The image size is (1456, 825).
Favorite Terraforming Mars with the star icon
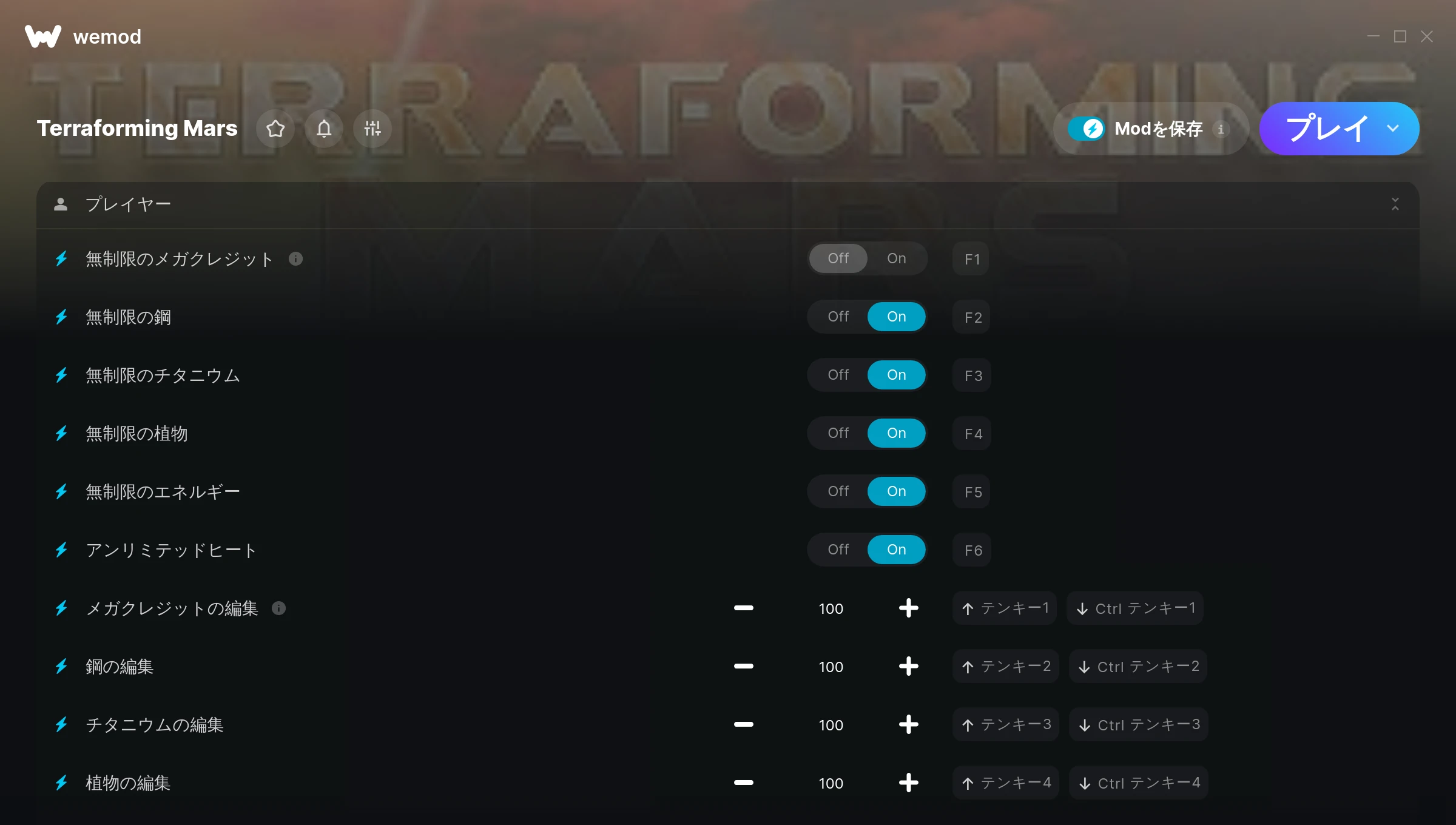click(275, 129)
